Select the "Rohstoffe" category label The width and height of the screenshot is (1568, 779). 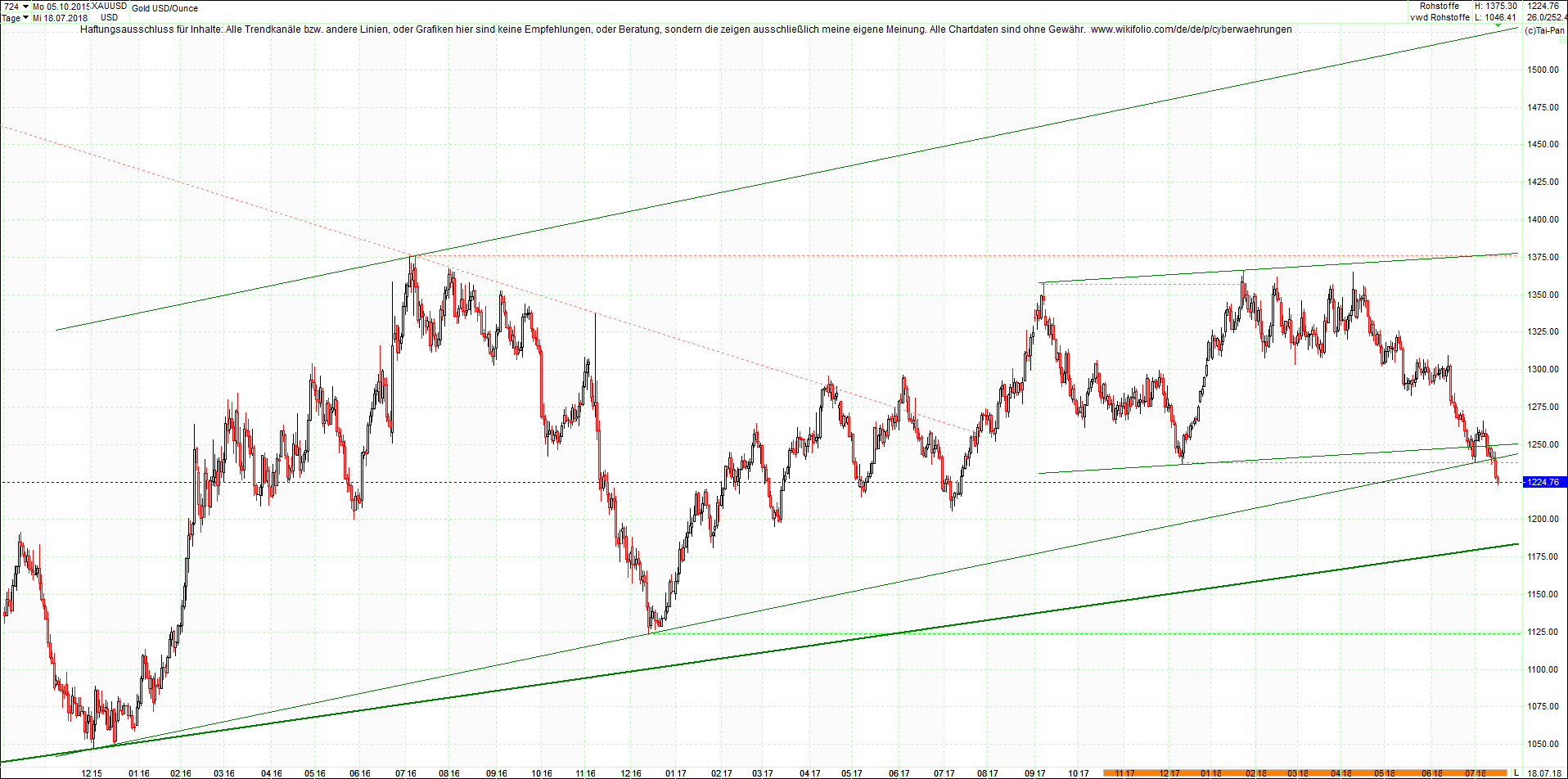[1440, 7]
